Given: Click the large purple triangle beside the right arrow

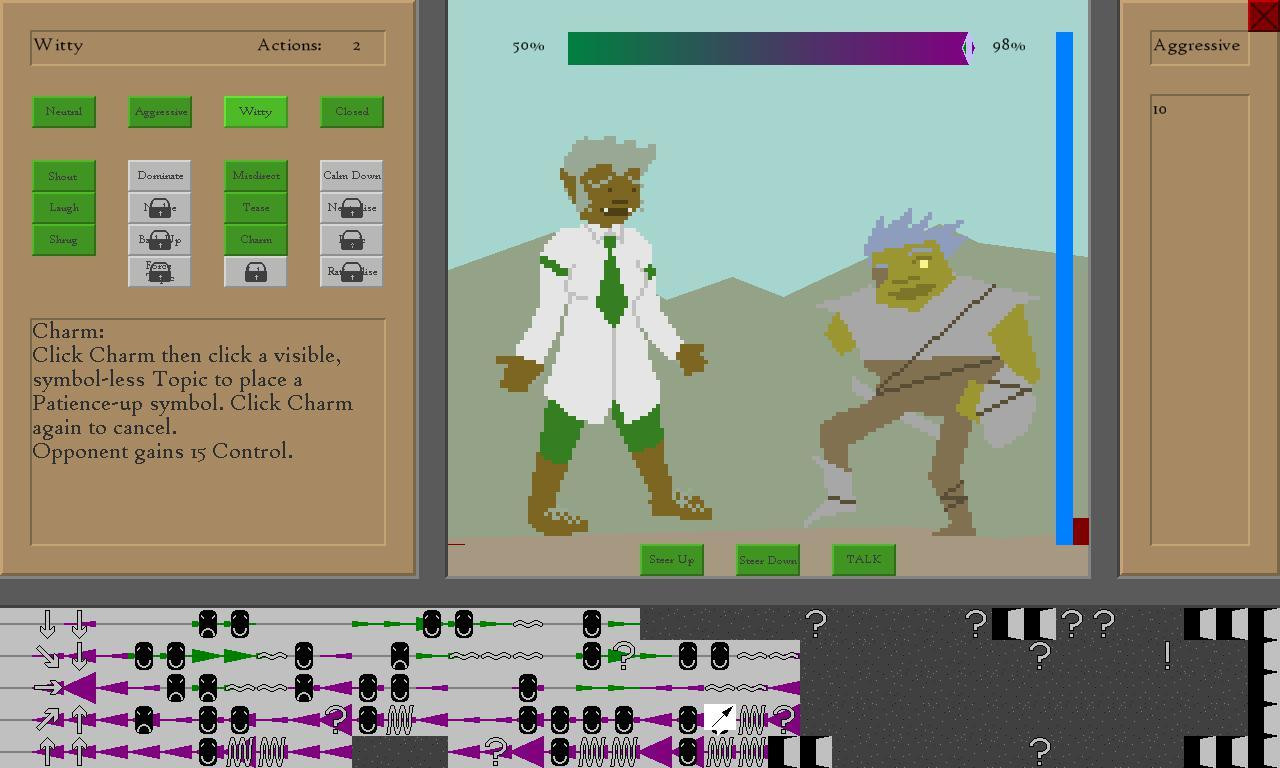Looking at the screenshot, I should [79, 688].
